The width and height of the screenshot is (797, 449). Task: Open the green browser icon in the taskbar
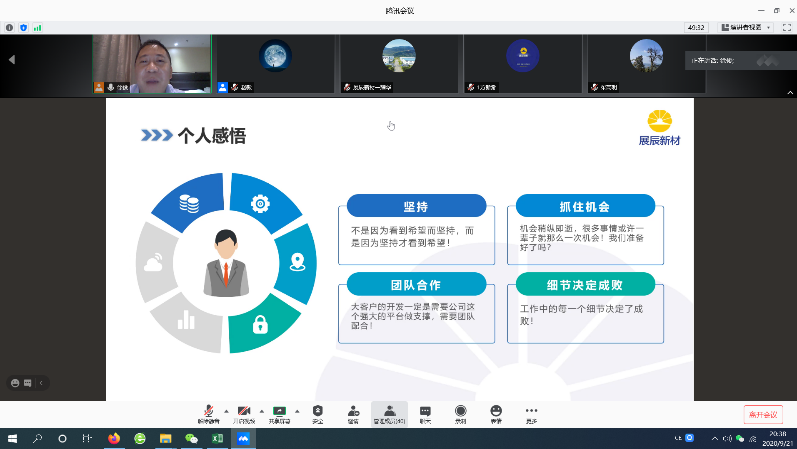(x=140, y=438)
